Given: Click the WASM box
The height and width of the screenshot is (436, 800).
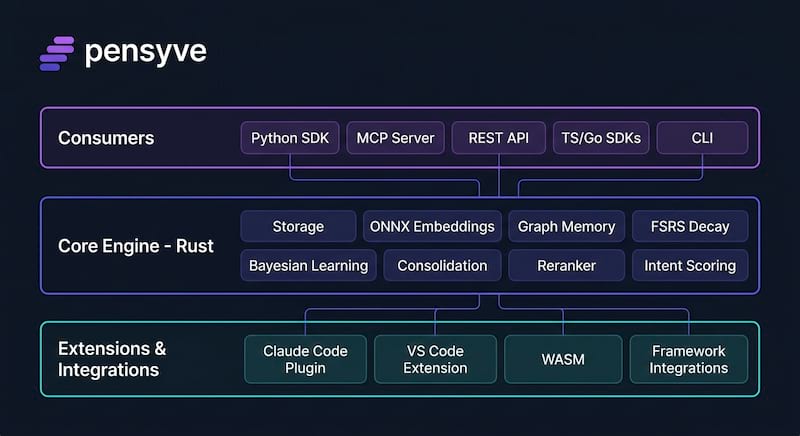Looking at the screenshot, I should pyautogui.click(x=563, y=359).
